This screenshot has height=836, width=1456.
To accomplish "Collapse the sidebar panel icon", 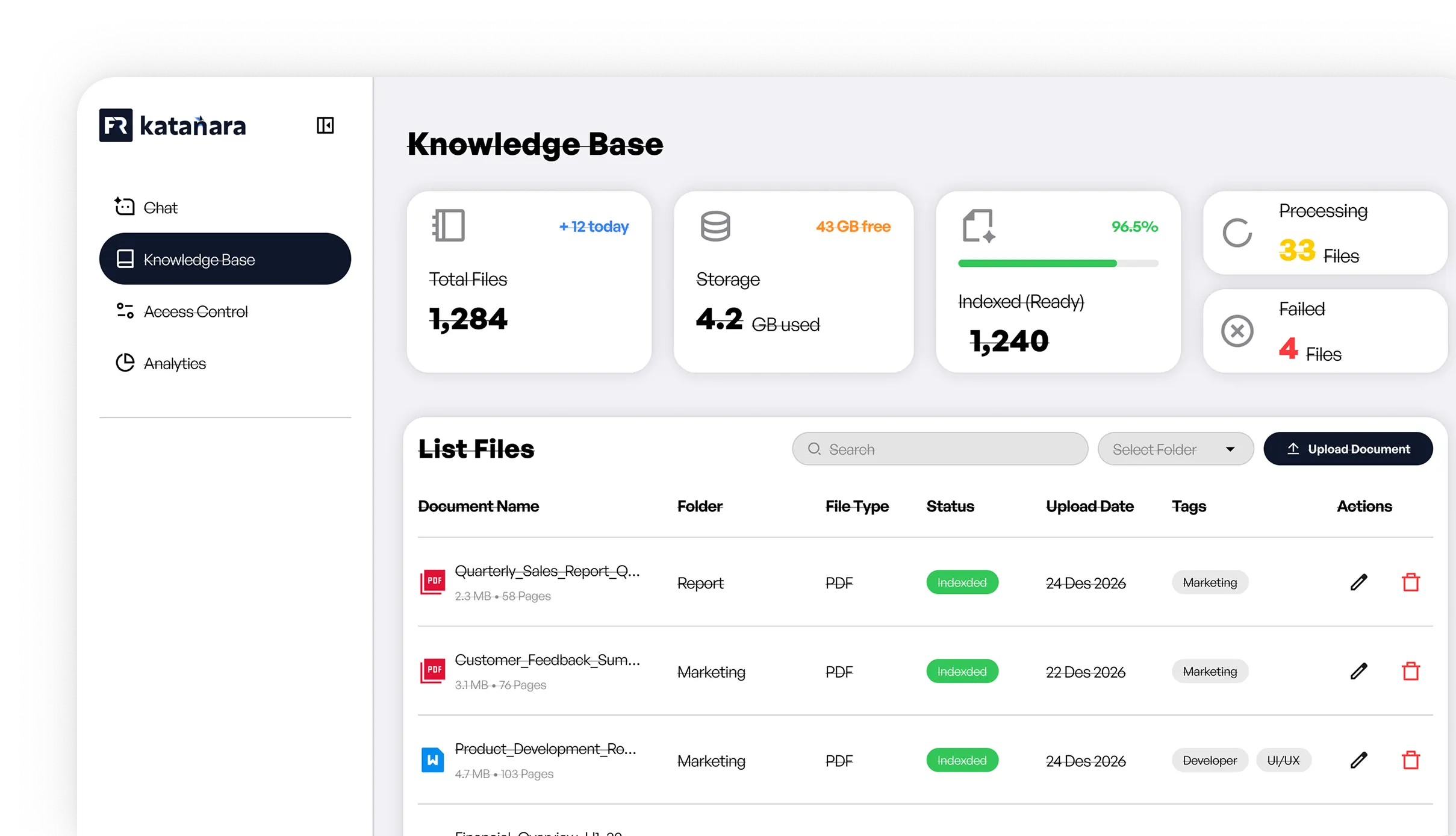I will point(325,125).
